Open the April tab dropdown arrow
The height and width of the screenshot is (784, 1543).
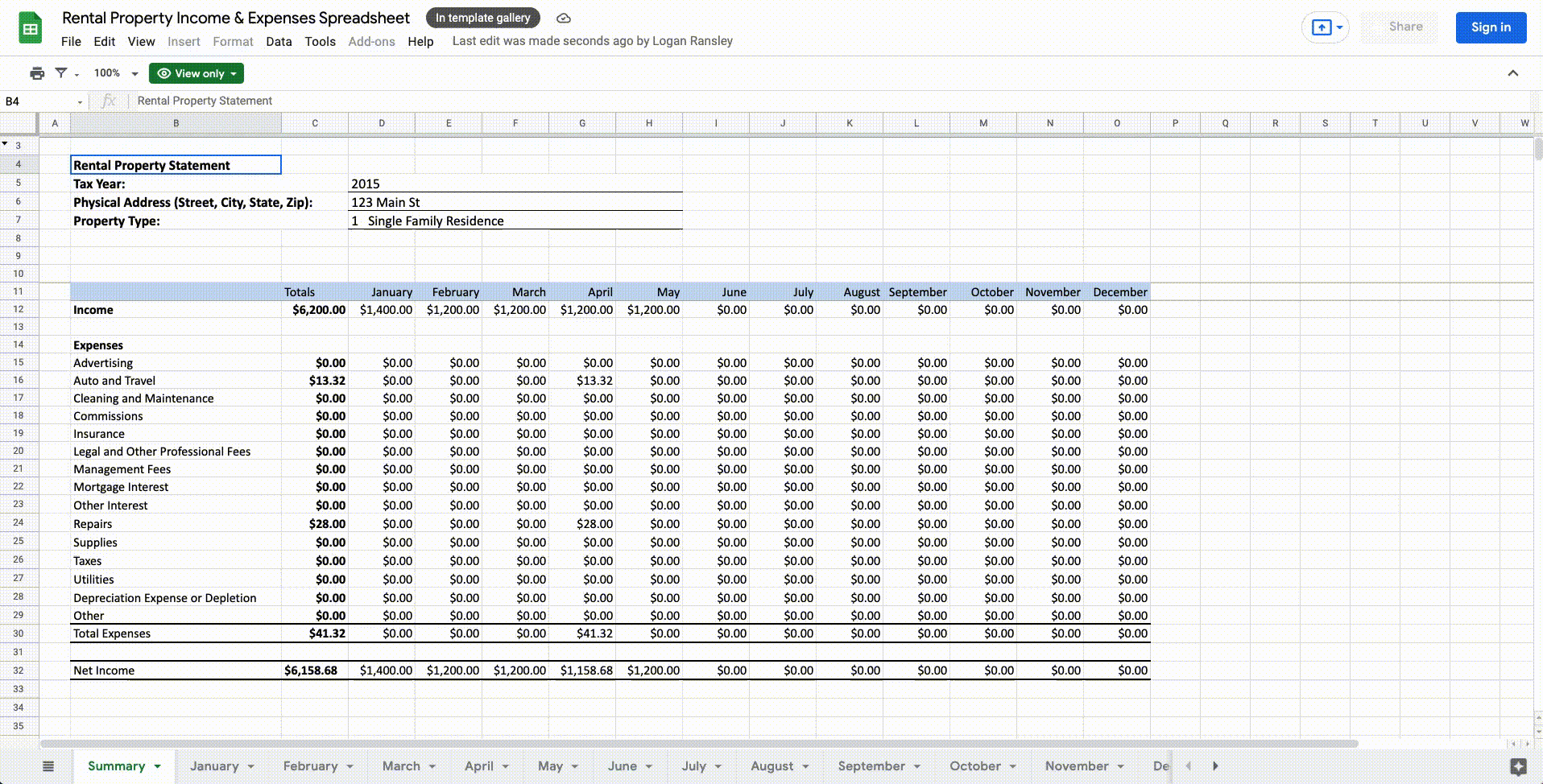[506, 766]
